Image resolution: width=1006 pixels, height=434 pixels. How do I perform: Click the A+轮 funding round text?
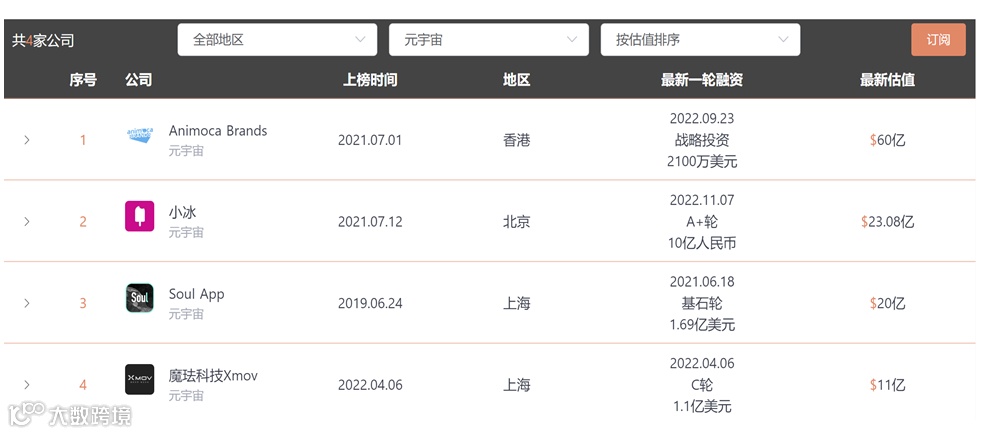tap(702, 221)
